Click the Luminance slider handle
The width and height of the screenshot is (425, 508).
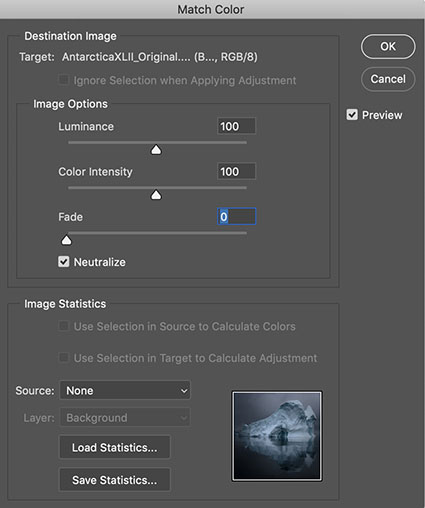[x=156, y=150]
